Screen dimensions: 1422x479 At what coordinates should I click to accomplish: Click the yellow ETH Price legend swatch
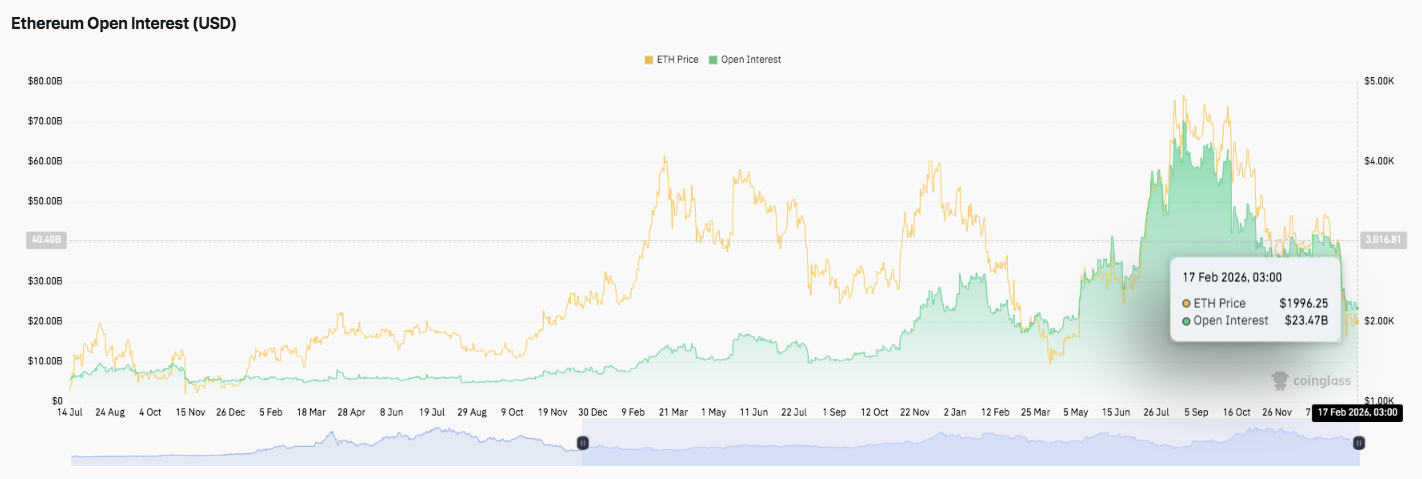click(x=648, y=60)
